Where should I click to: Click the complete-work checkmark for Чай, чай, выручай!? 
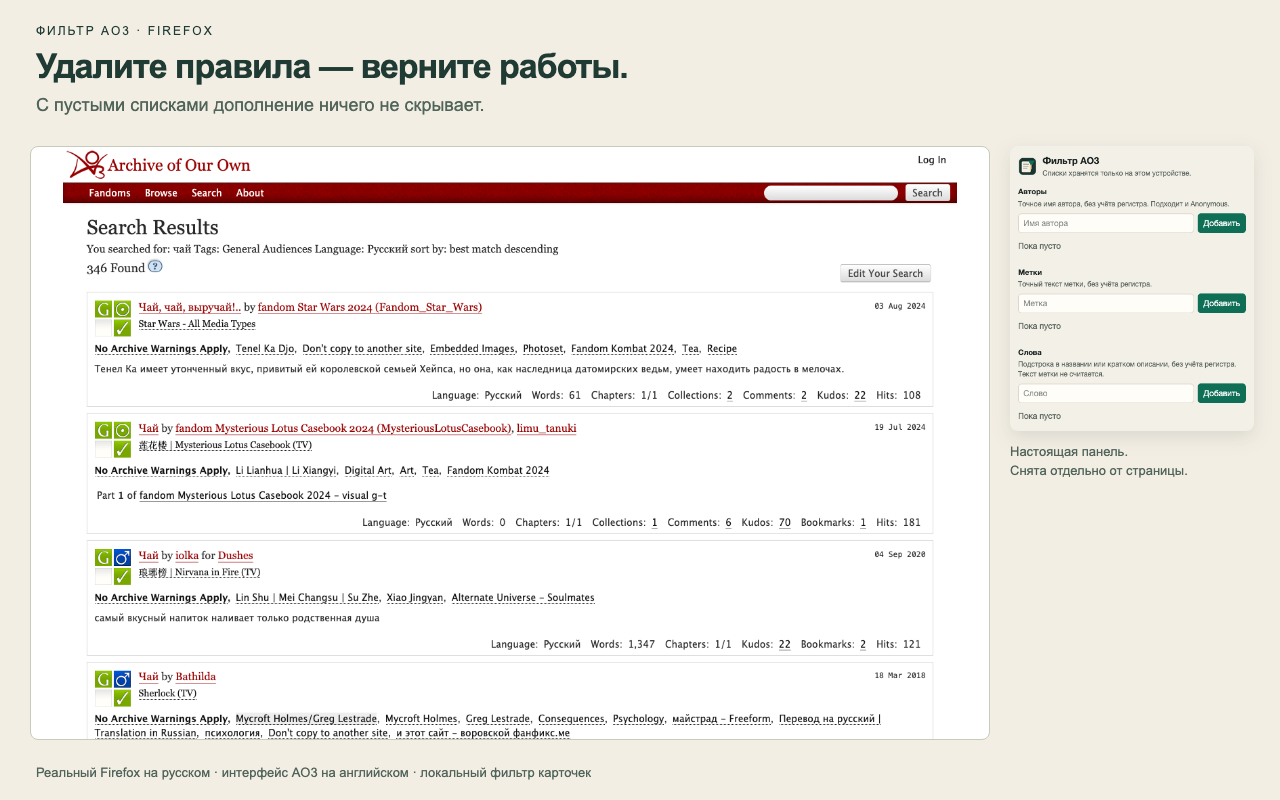(x=123, y=328)
